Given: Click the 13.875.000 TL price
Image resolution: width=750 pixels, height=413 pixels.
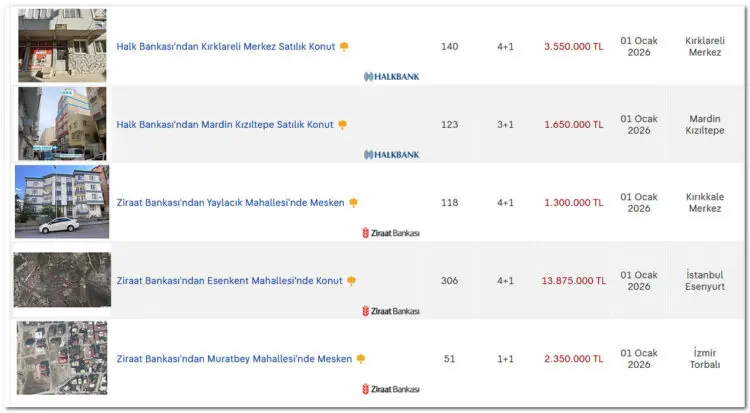Looking at the screenshot, I should pos(573,281).
